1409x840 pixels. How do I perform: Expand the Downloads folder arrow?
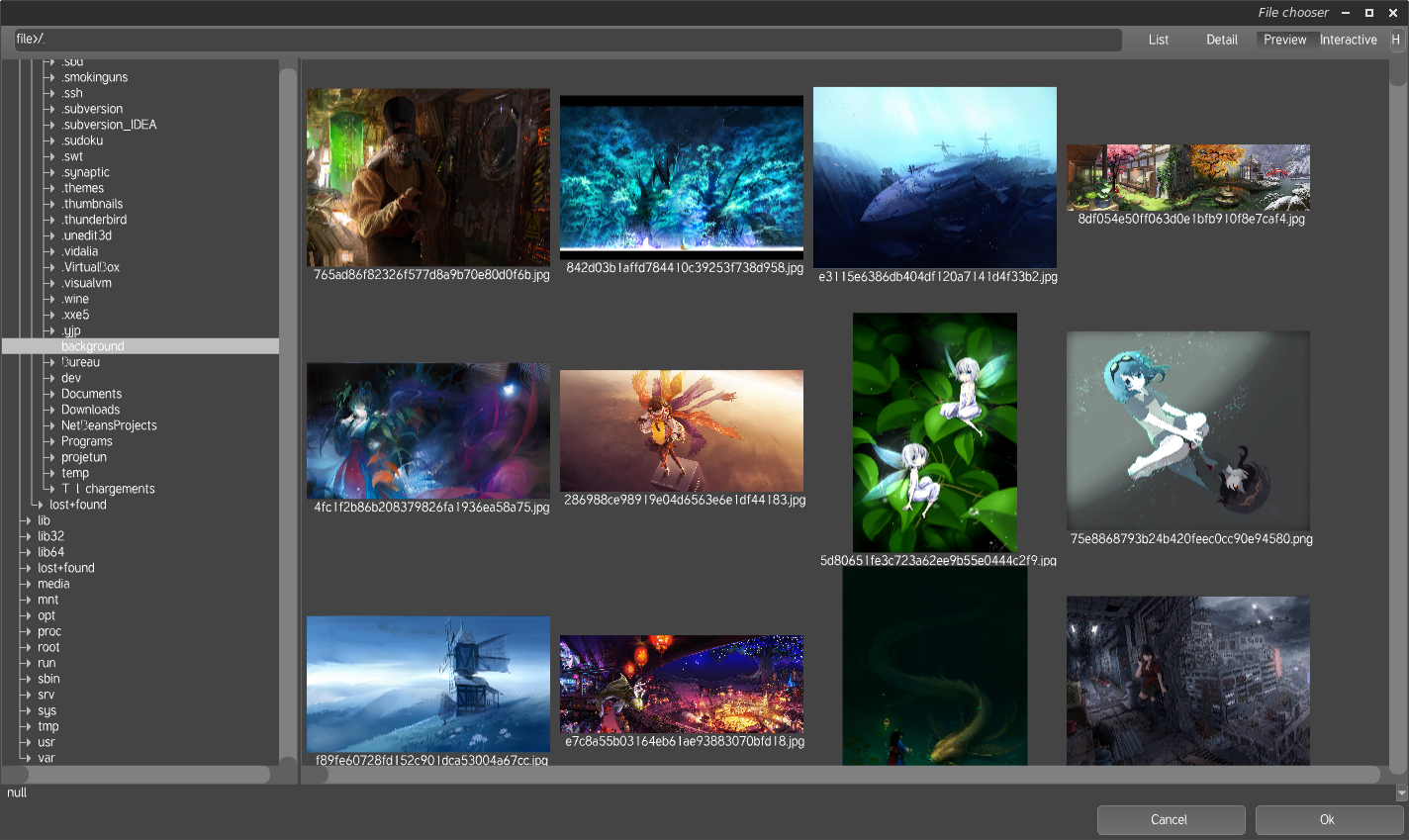[x=50, y=410]
